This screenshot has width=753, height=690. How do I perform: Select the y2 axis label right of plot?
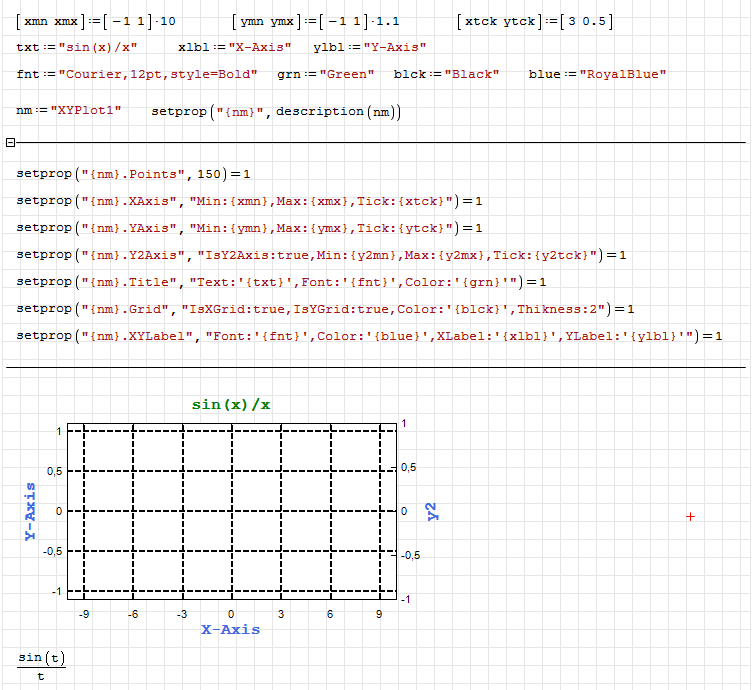[432, 512]
